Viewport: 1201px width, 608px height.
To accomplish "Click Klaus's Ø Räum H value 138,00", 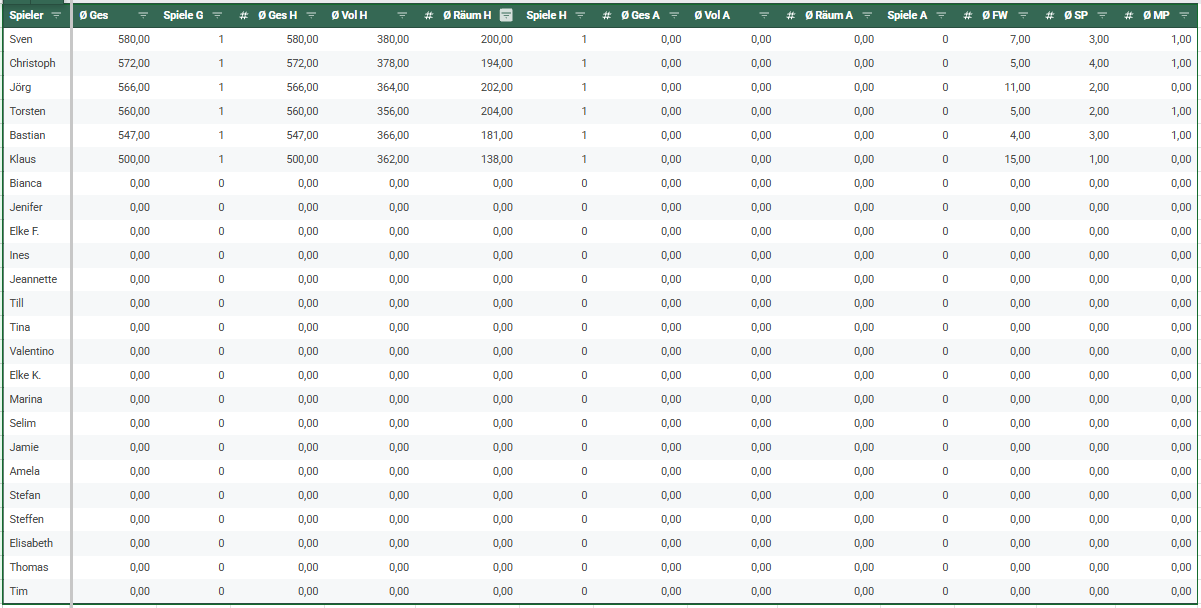I will click(x=496, y=159).
